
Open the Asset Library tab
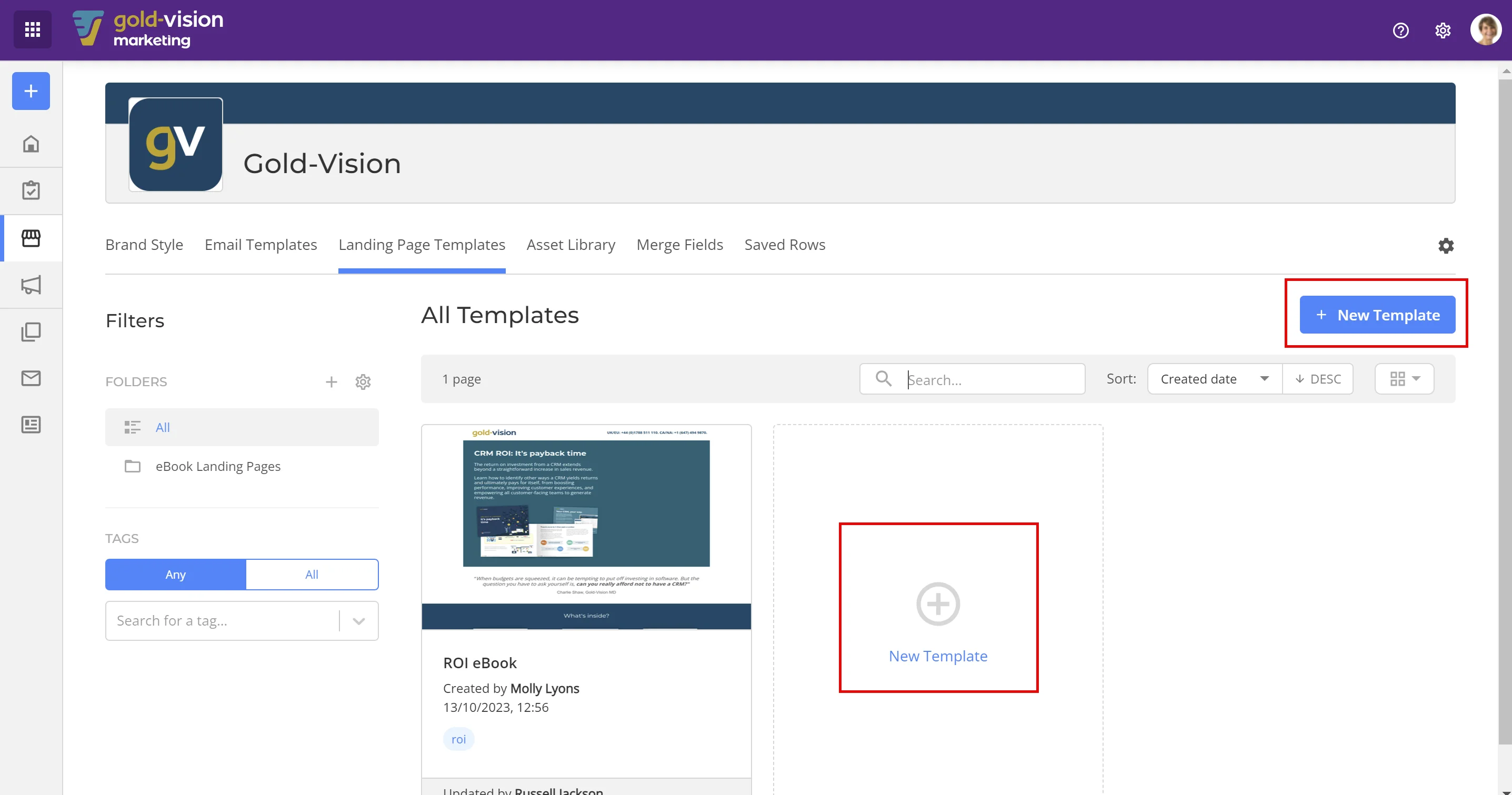tap(570, 245)
